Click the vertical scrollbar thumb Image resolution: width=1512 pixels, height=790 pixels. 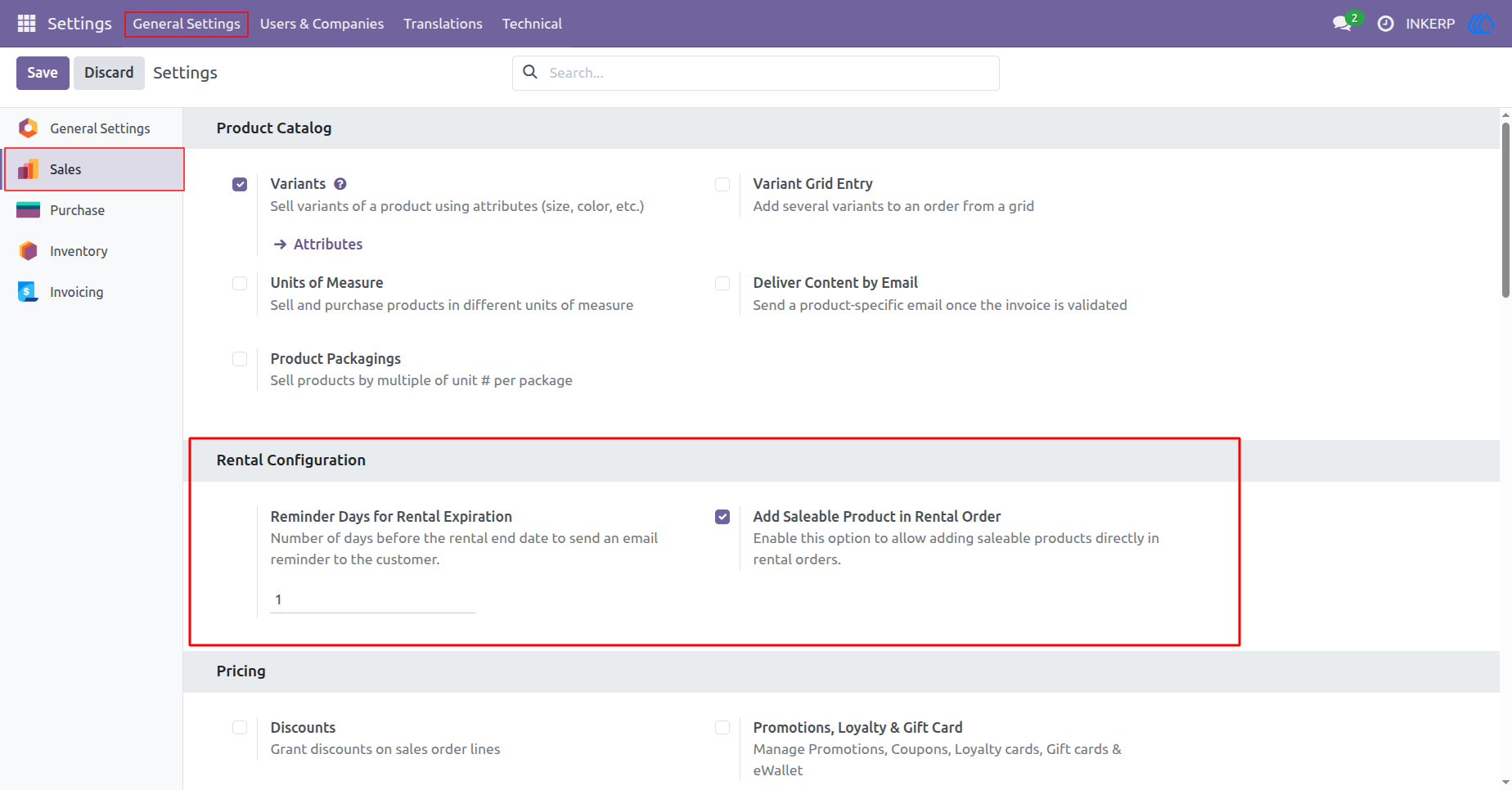tap(1505, 210)
